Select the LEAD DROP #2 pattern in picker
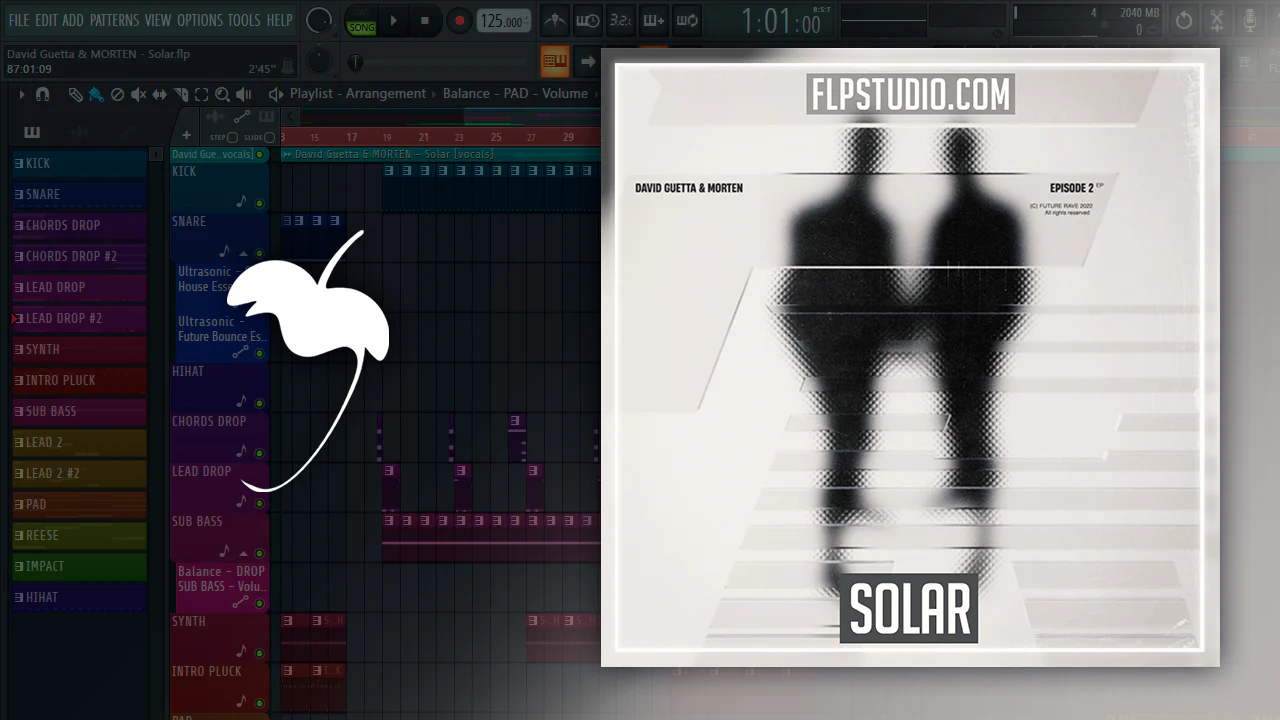Viewport: 1280px width, 720px height. tap(79, 318)
